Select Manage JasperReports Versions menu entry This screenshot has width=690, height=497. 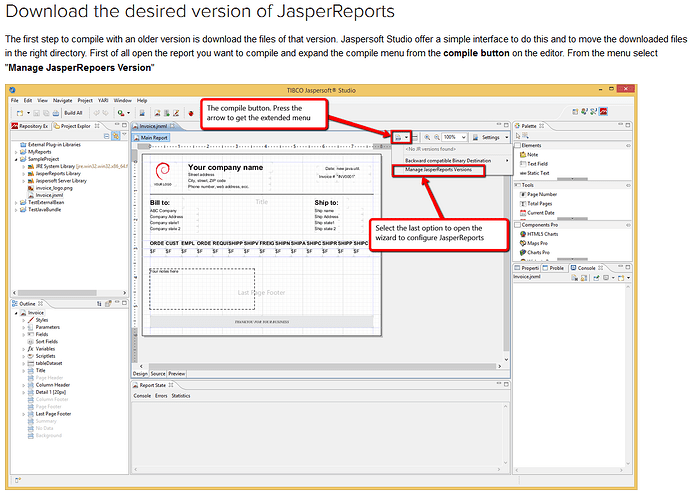point(438,169)
